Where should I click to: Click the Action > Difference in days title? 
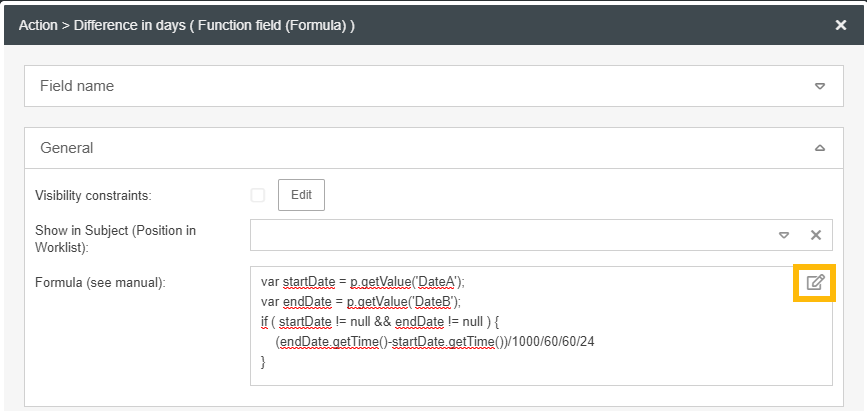[x=187, y=25]
